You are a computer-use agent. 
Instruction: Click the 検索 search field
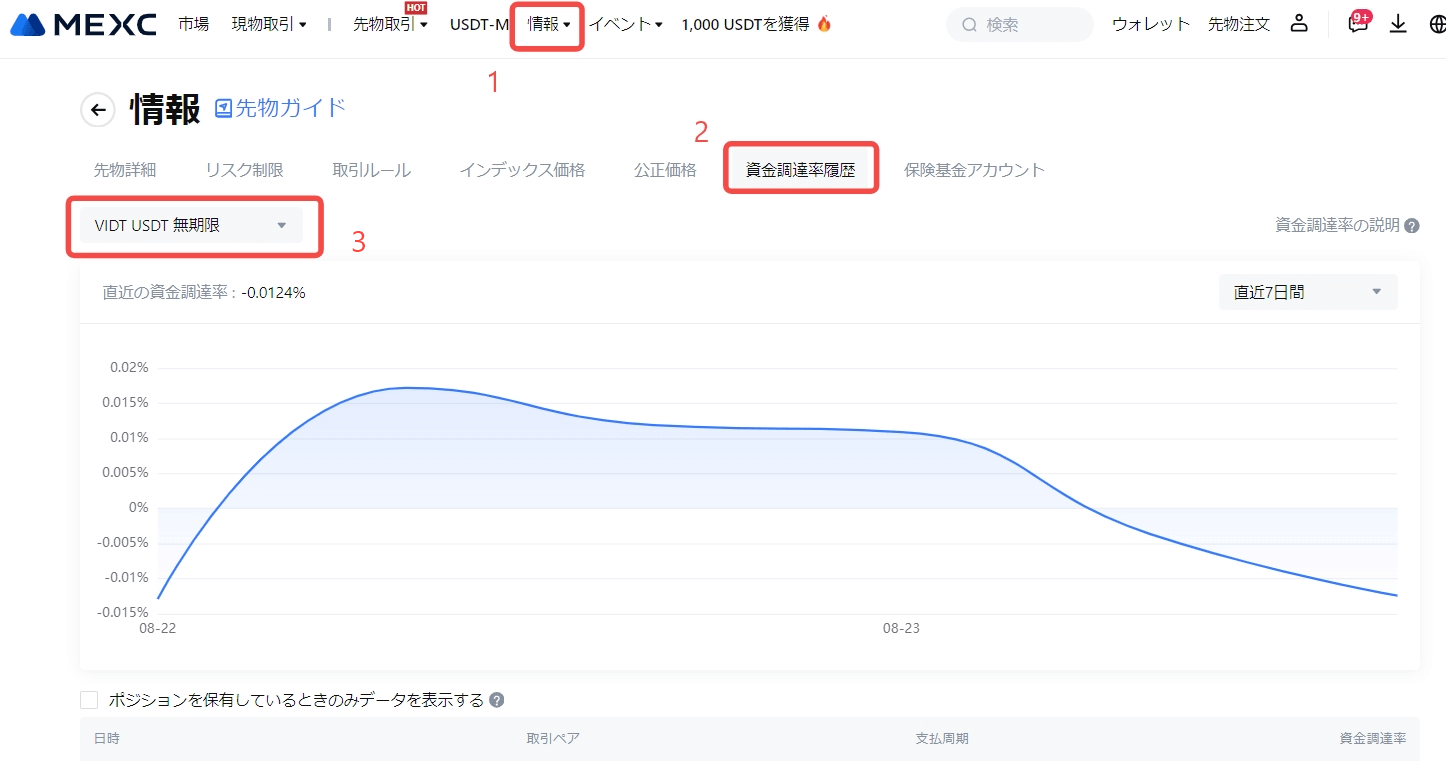[1030, 24]
